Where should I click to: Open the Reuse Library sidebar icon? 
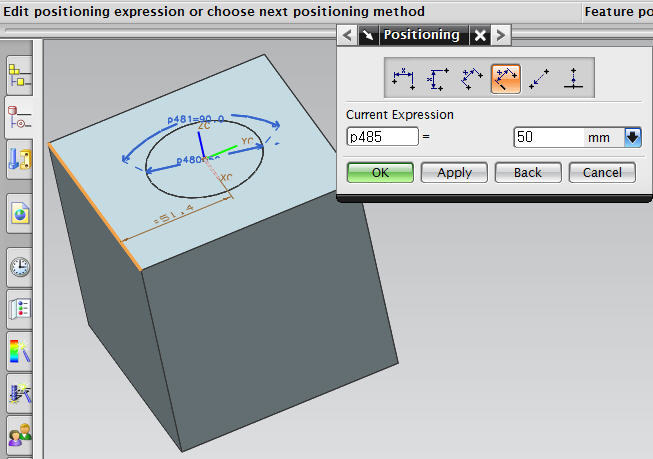20,160
